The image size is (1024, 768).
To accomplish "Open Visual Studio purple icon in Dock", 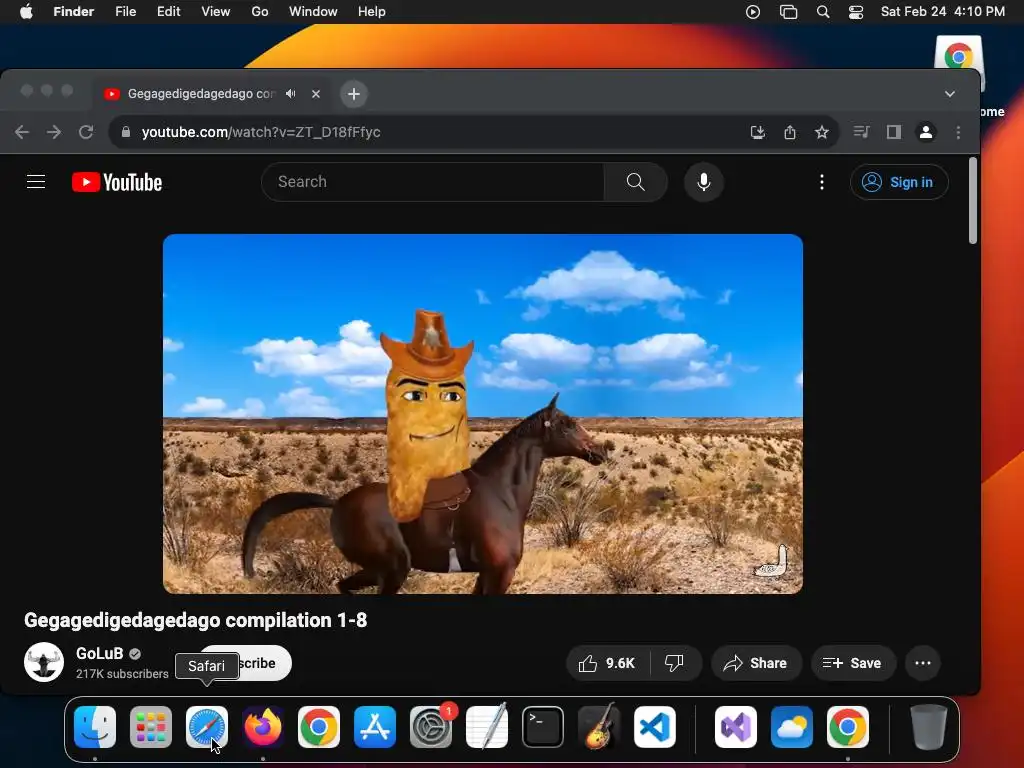I will pyautogui.click(x=736, y=727).
